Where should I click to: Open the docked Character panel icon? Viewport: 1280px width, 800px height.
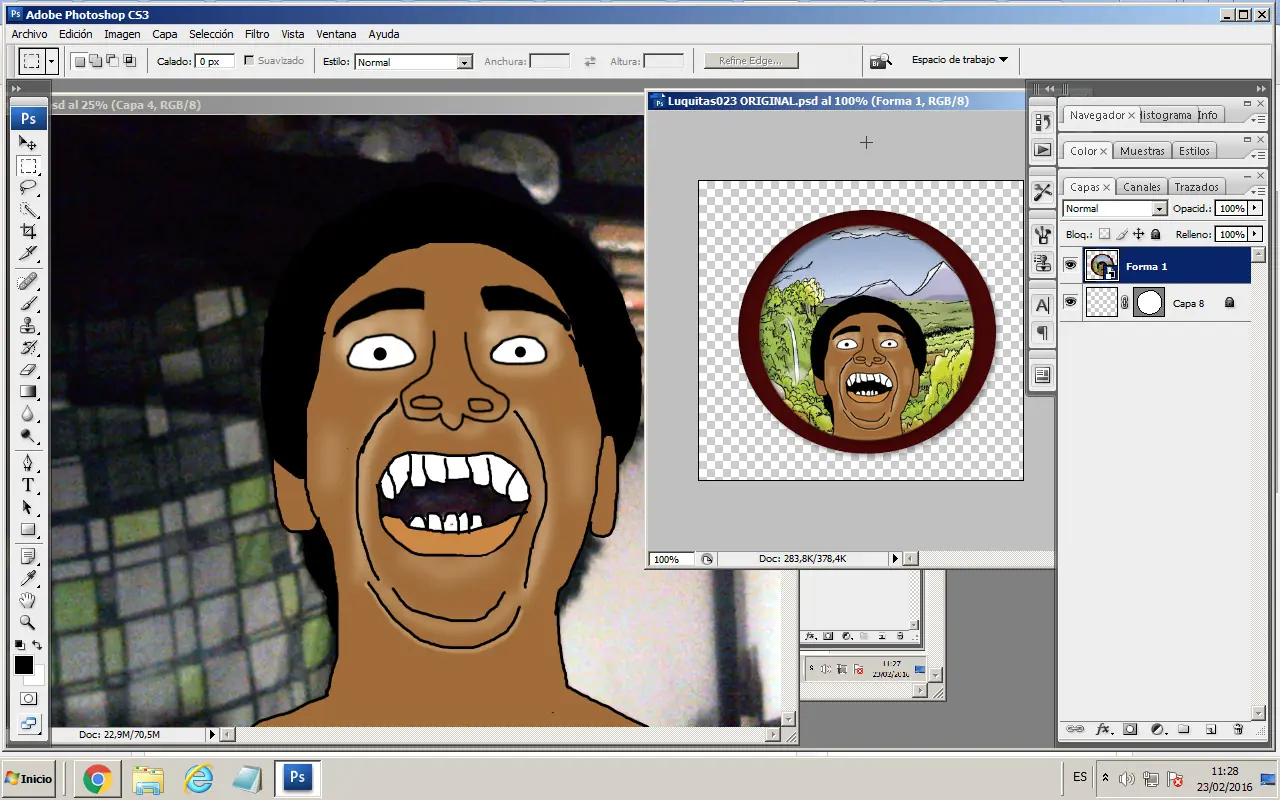coord(1042,306)
